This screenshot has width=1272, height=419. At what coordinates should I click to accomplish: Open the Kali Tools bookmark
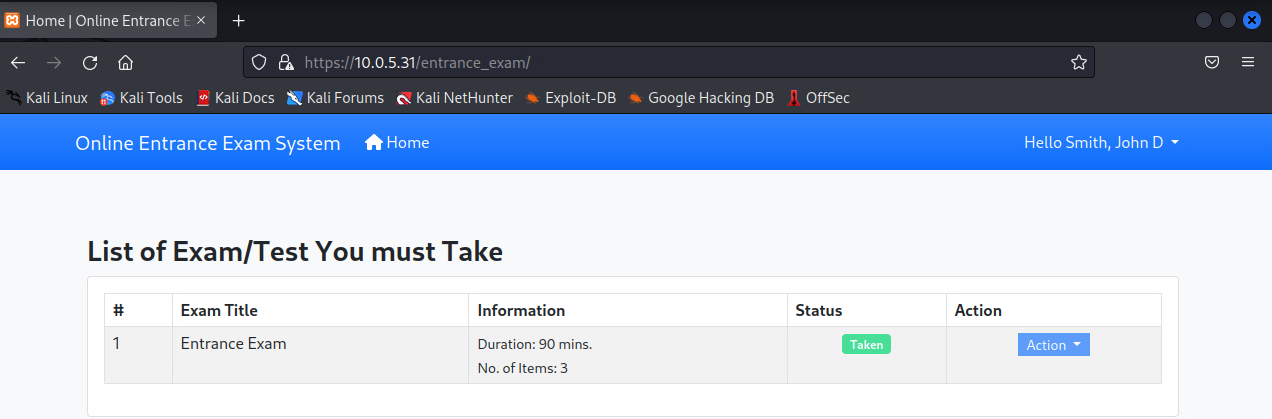click(141, 98)
